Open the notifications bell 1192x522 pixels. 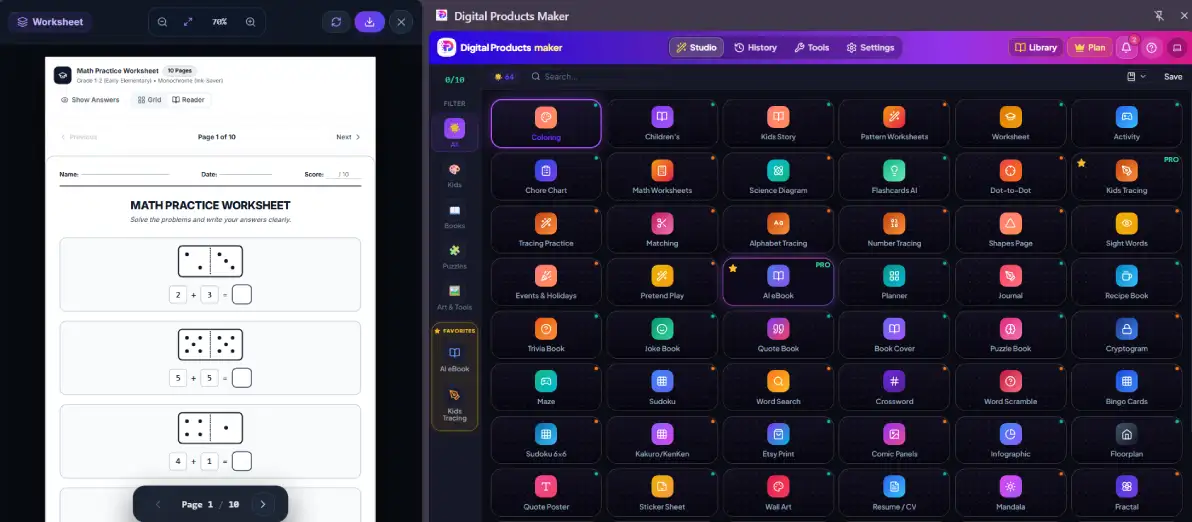(1126, 47)
